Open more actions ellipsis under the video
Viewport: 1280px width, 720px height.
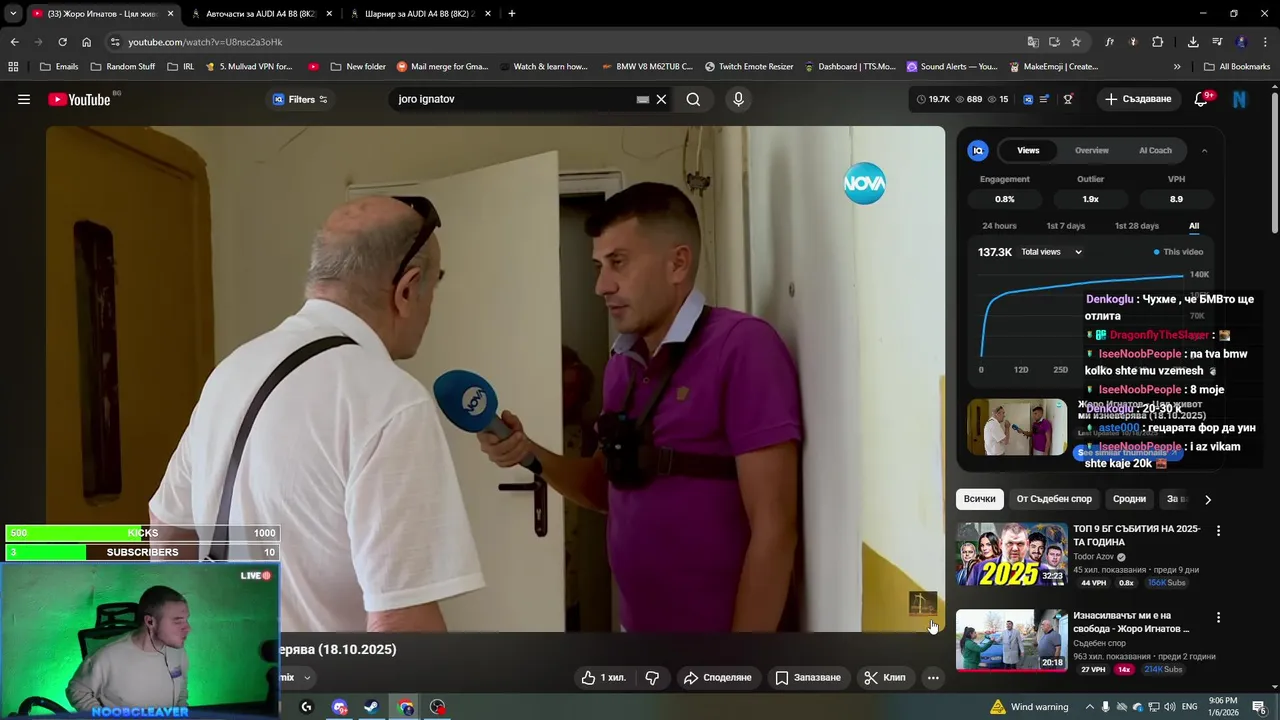(933, 677)
